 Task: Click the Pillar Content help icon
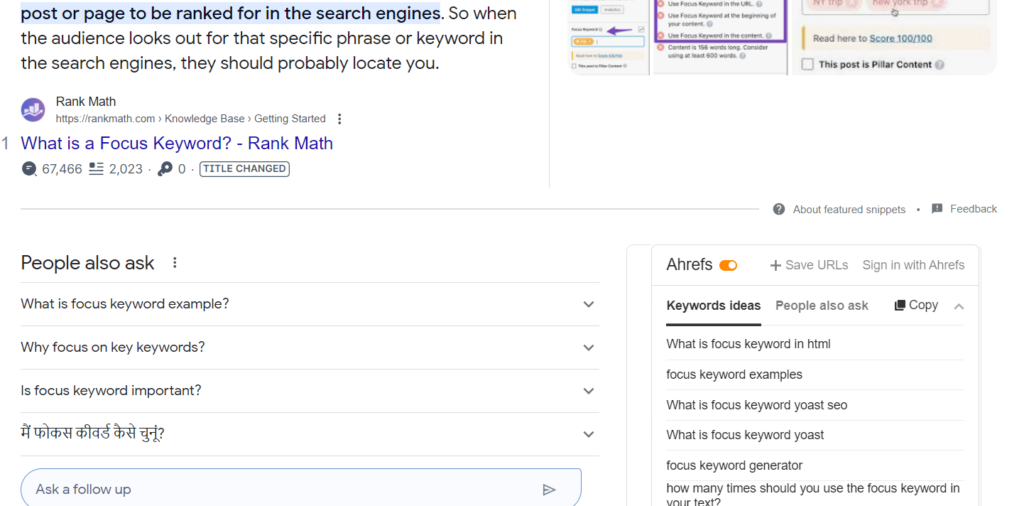(939, 65)
